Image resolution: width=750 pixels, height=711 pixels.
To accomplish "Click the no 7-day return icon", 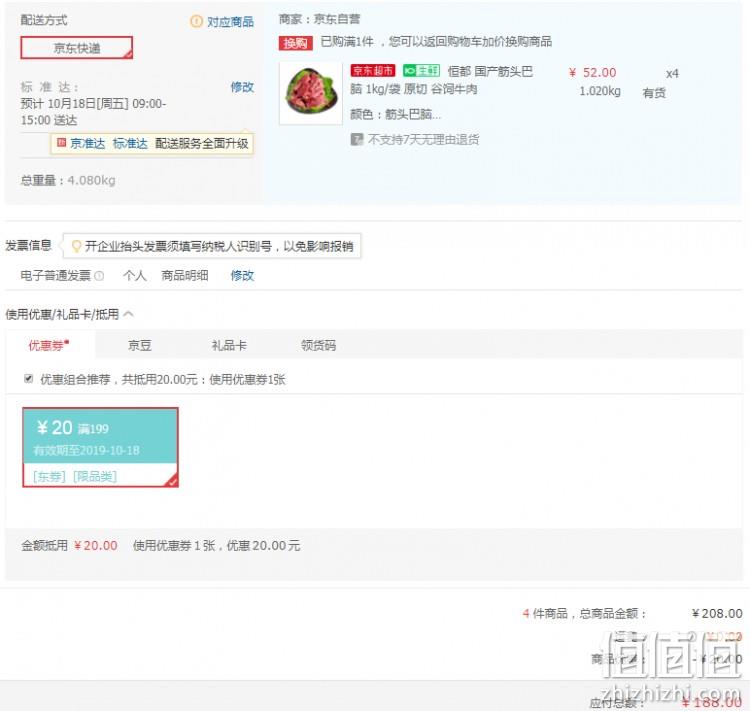I will 357,139.
